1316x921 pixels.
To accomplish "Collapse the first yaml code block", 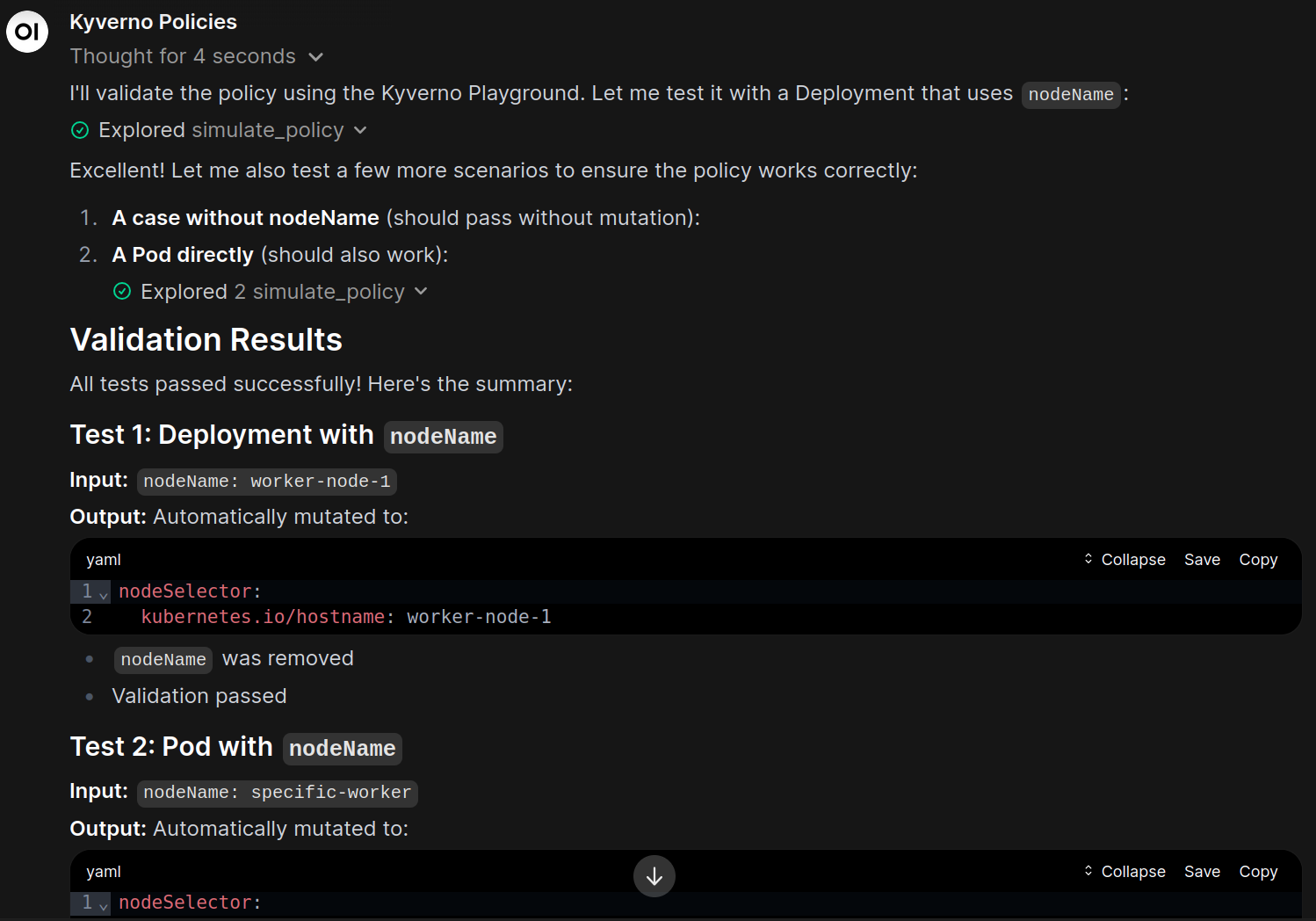I will (x=1124, y=560).
